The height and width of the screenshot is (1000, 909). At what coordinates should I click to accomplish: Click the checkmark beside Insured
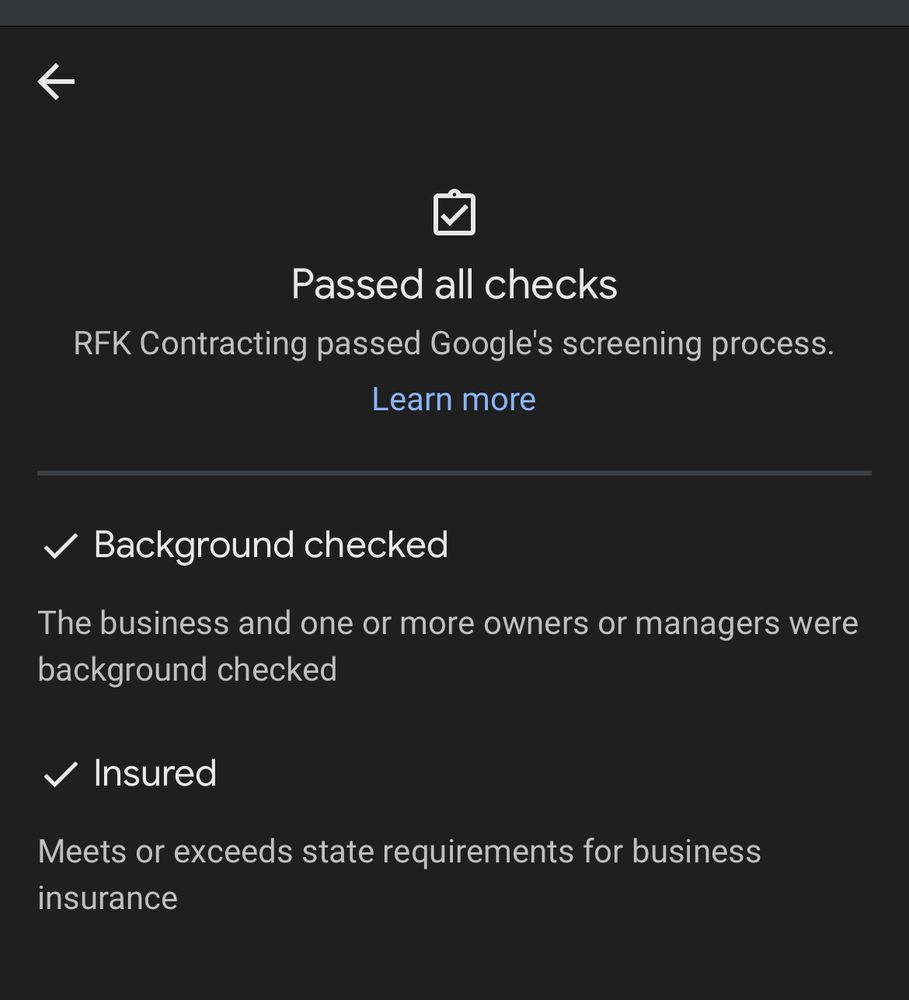click(61, 774)
